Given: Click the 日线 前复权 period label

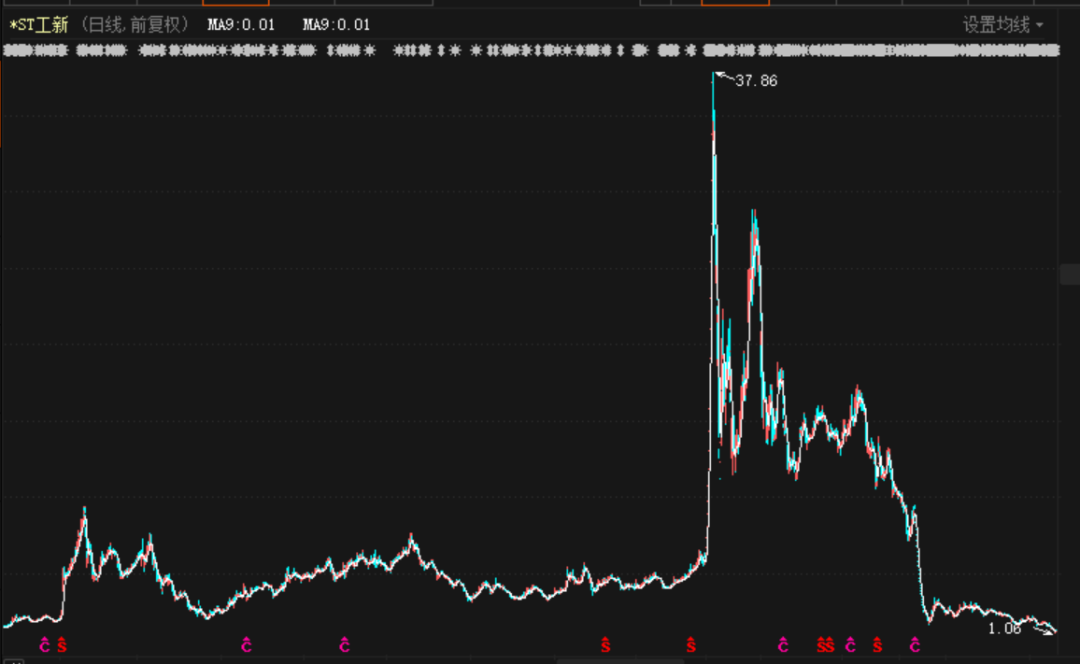Looking at the screenshot, I should point(134,25).
